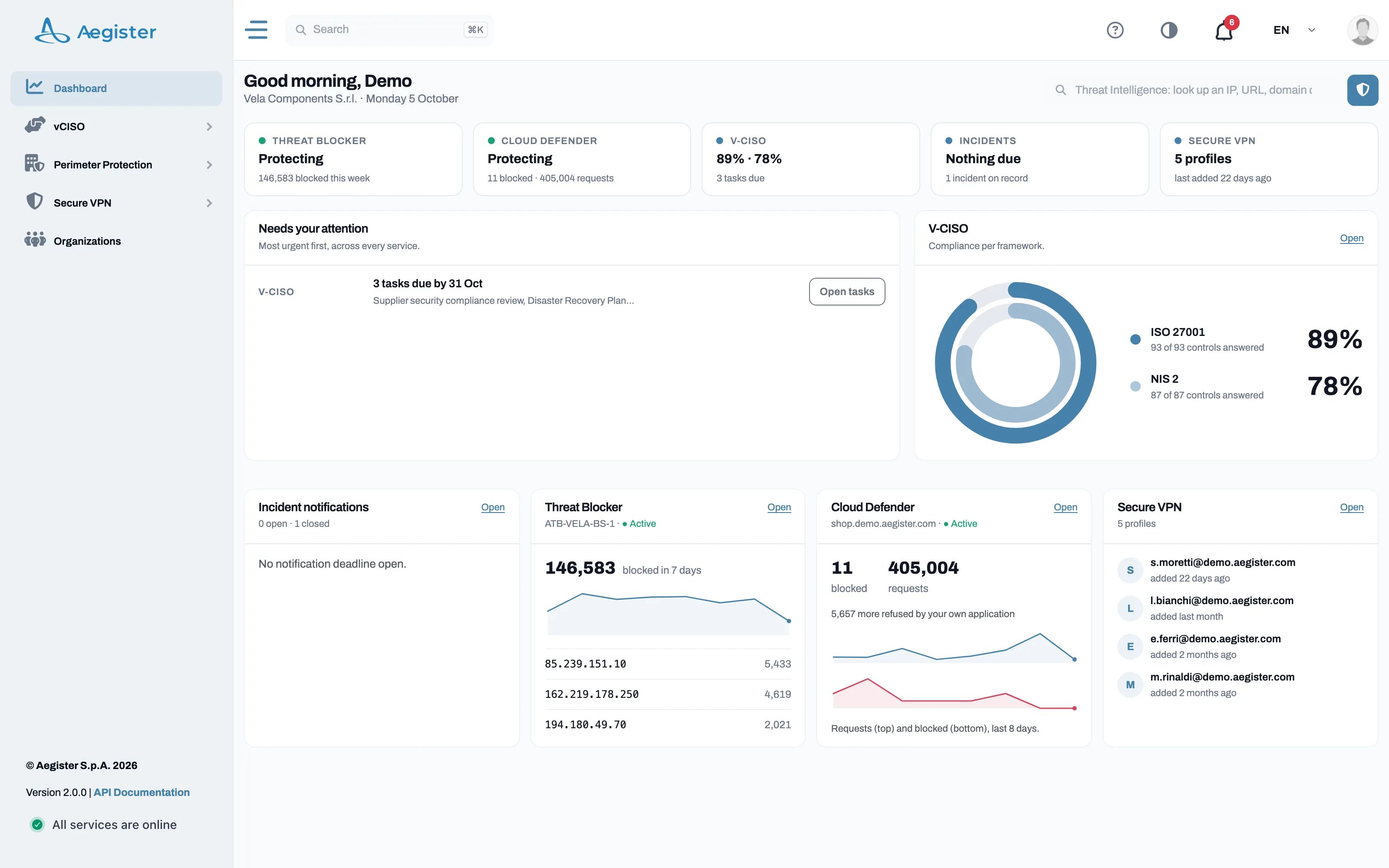Open the help question mark icon
Viewport: 1389px width, 868px height.
coord(1115,30)
